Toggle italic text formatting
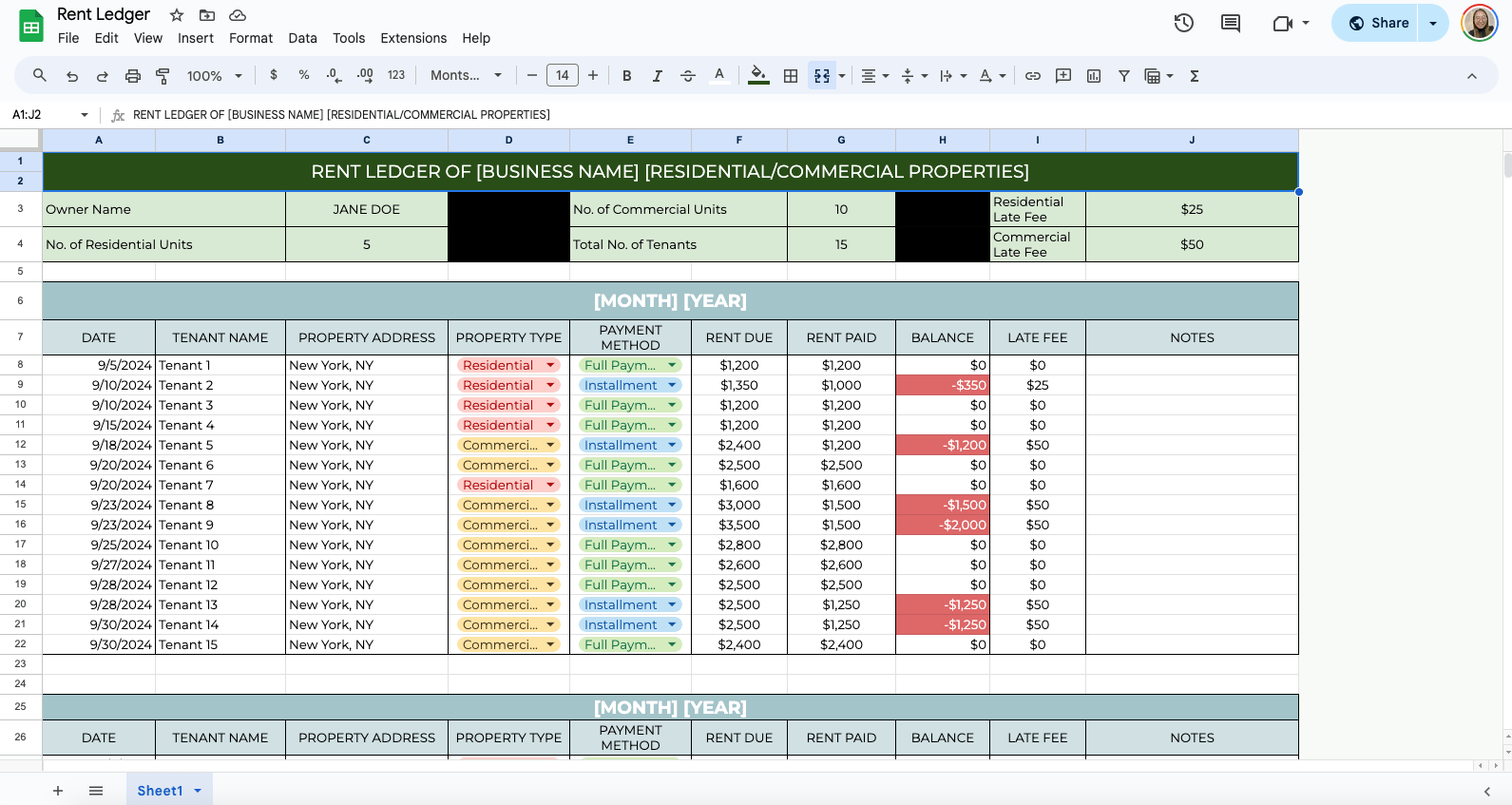This screenshot has height=805, width=1512. coord(657,76)
